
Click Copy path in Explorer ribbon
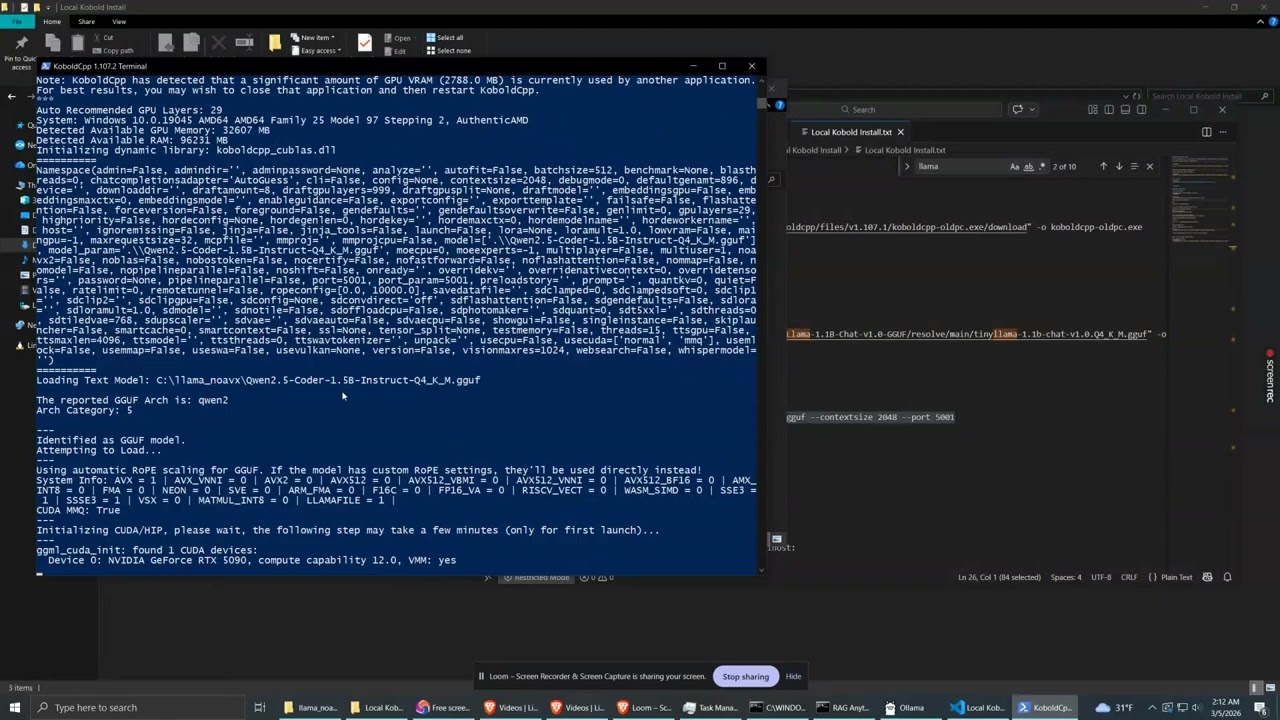[112, 51]
